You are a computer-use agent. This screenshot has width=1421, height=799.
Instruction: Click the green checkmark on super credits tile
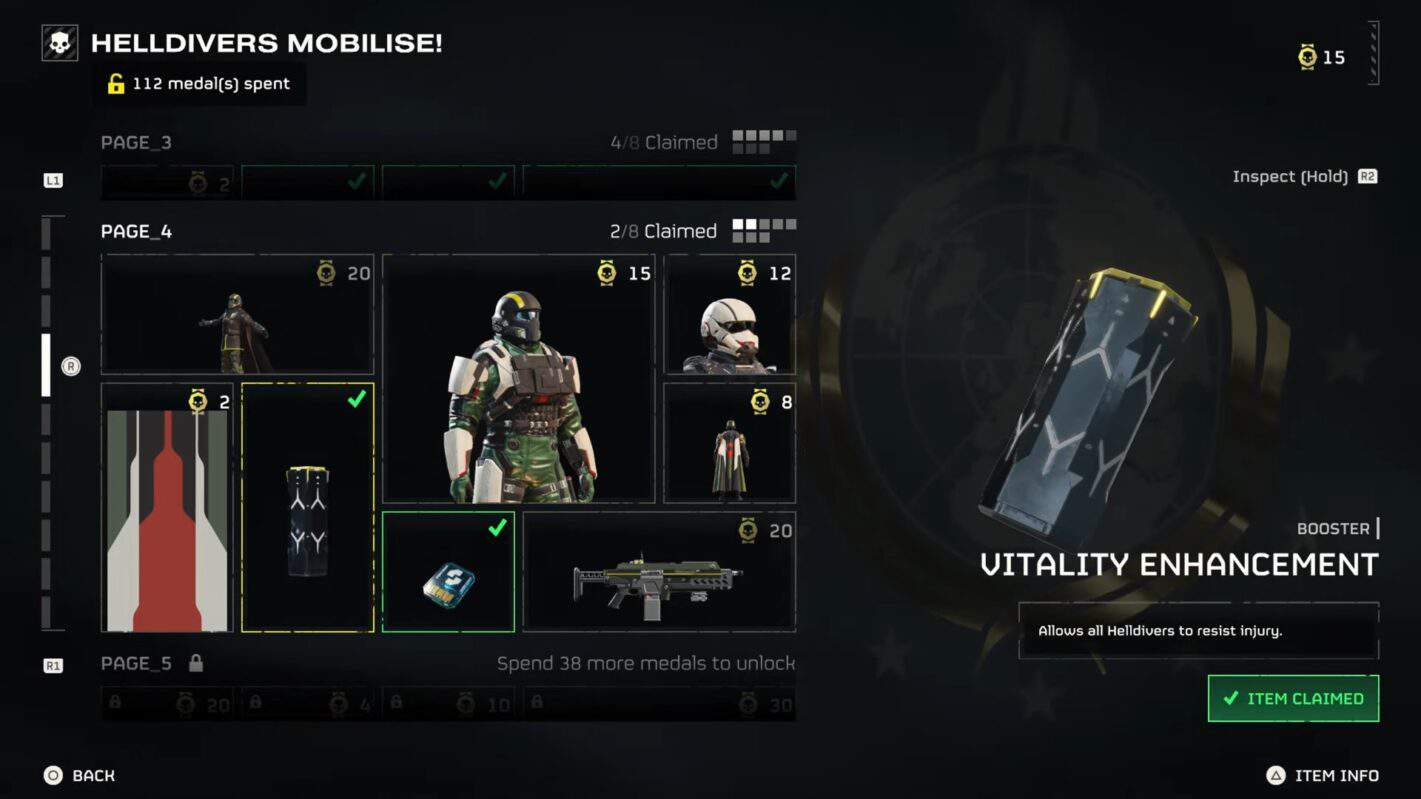(x=497, y=527)
